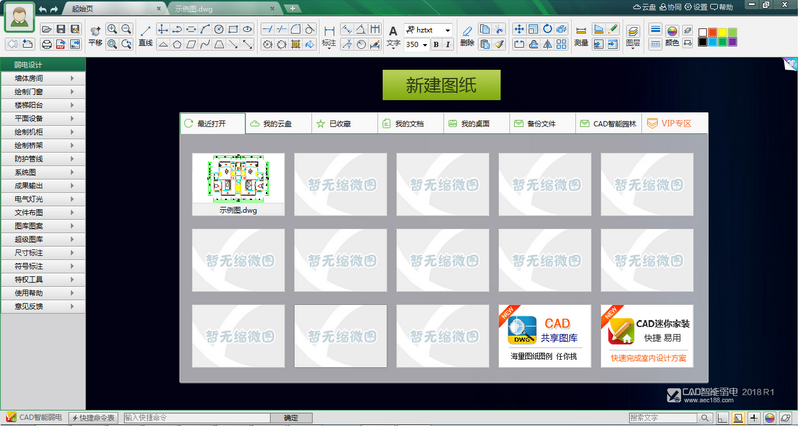Click the 标注 dimension tool
The image size is (800, 427).
pos(329,36)
